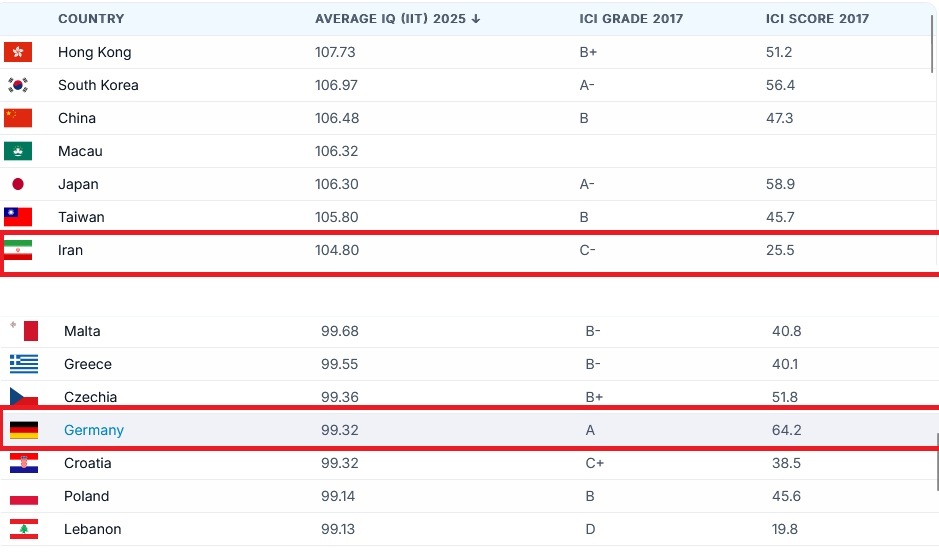Click Malta's IQ value 99.68
Viewport: 939px width, 552px height.
340,331
